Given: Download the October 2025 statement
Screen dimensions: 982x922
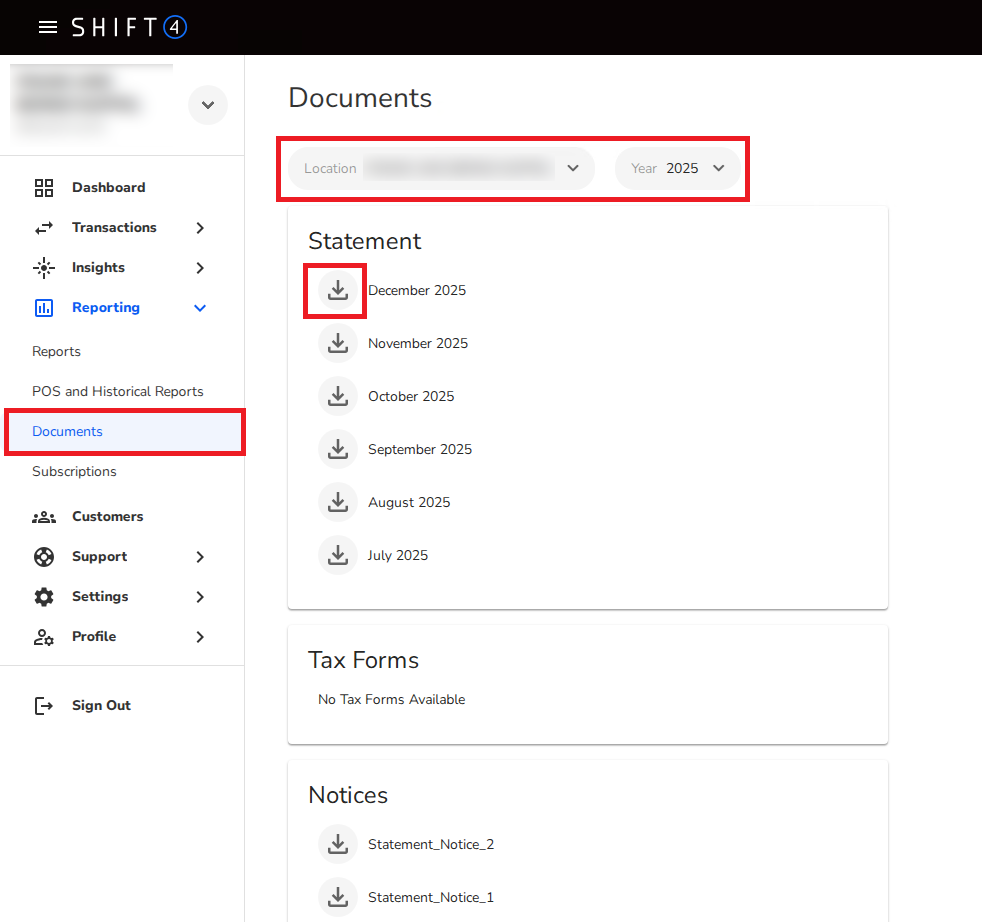Looking at the screenshot, I should (x=338, y=396).
